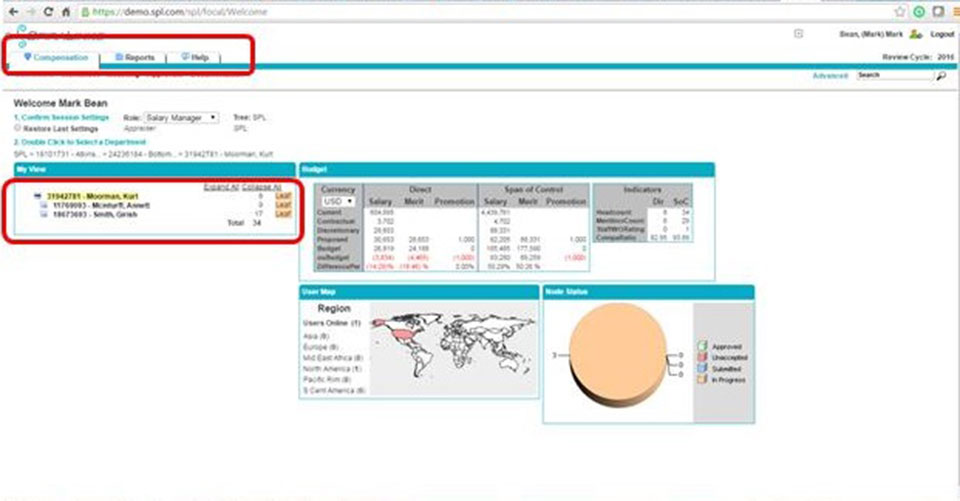The image size is (960, 501).
Task: Select the Restore Last Settings radio button
Action: tap(17, 128)
